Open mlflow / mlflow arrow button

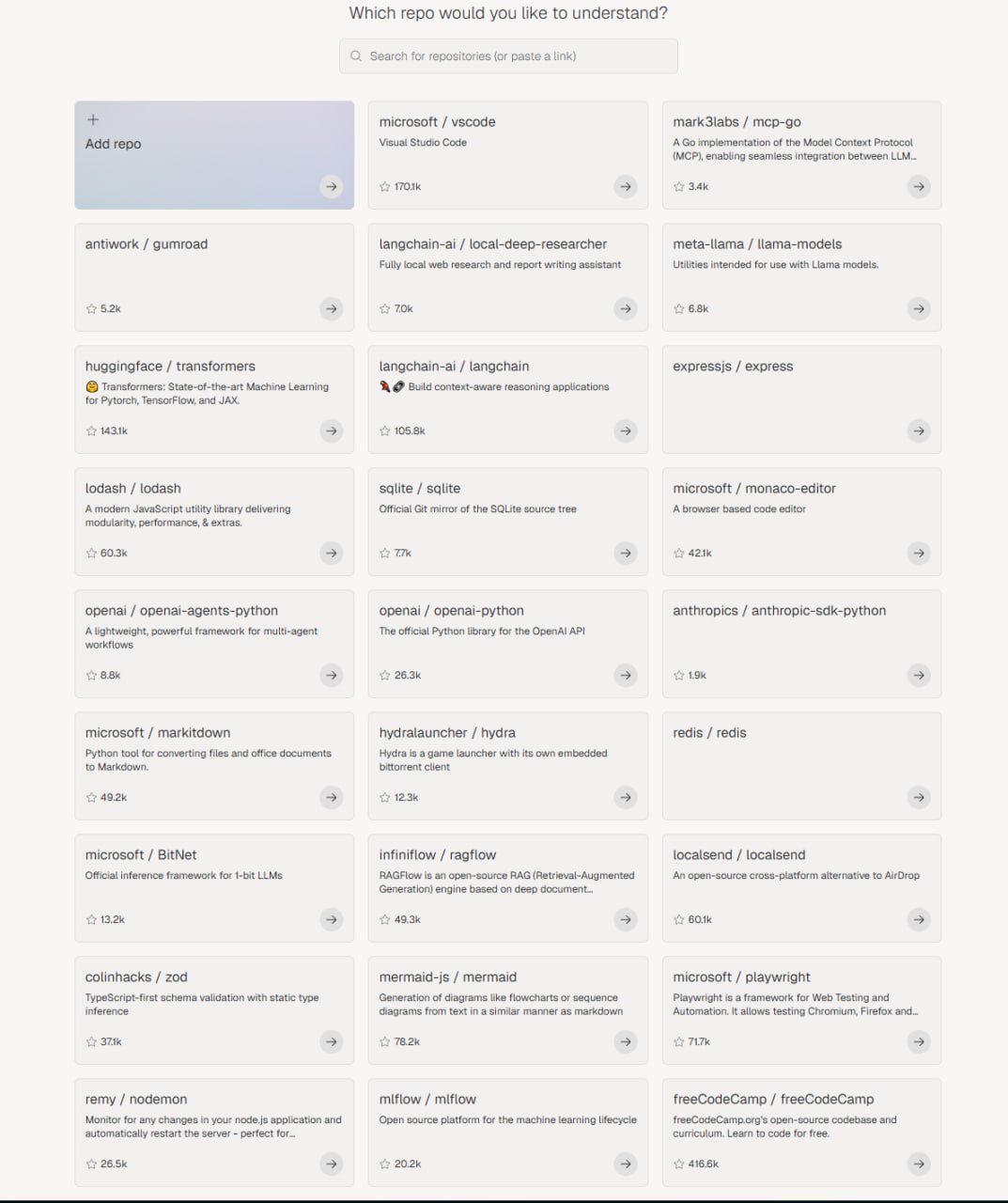pyautogui.click(x=626, y=1164)
